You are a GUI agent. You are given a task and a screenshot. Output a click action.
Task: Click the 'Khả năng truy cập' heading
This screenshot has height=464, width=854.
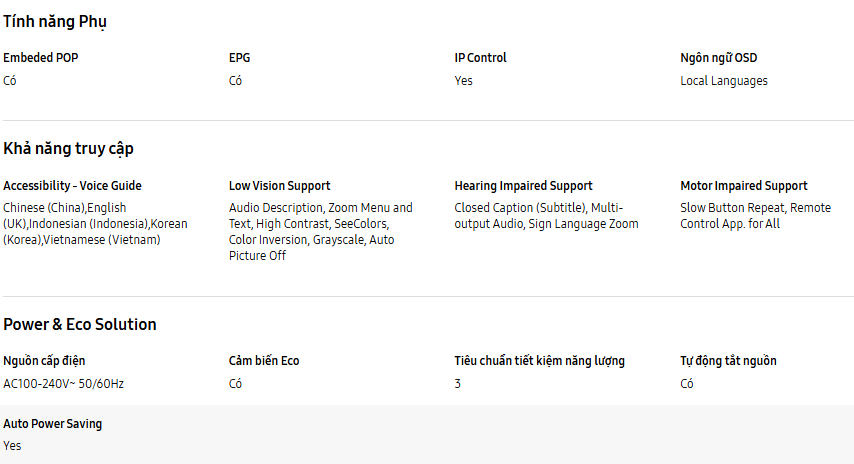[68, 149]
